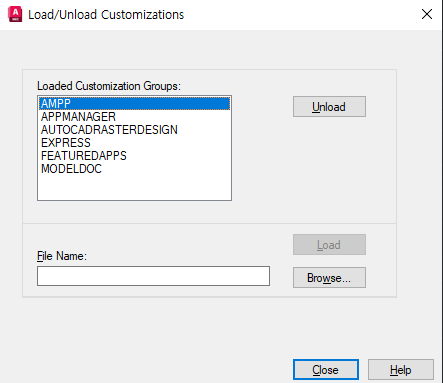Select the AMPP customization group
The width and height of the screenshot is (443, 383).
[x=134, y=103]
